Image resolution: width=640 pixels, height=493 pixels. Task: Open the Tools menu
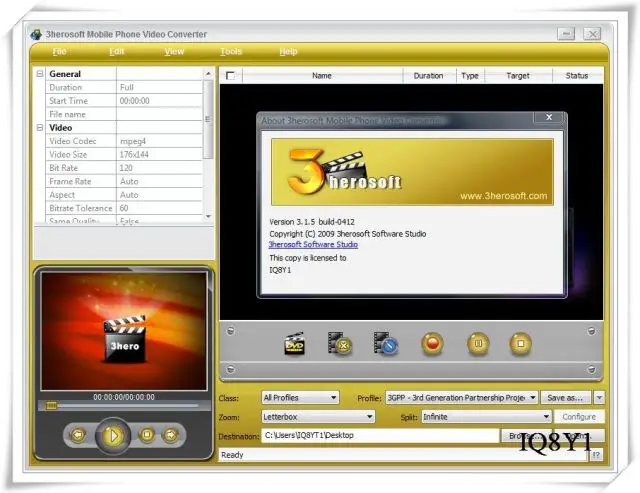[231, 51]
